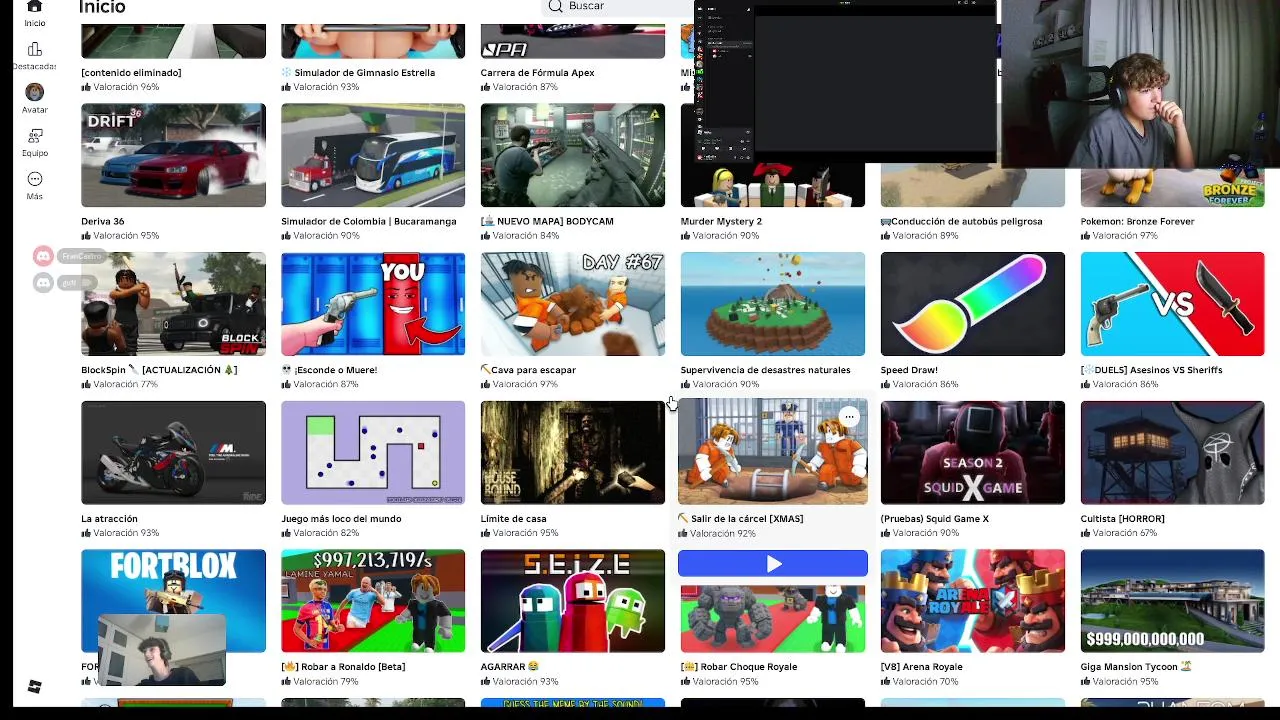Click Carrera de Fórmula Apex title
This screenshot has width=1280, height=720.
[x=538, y=73]
